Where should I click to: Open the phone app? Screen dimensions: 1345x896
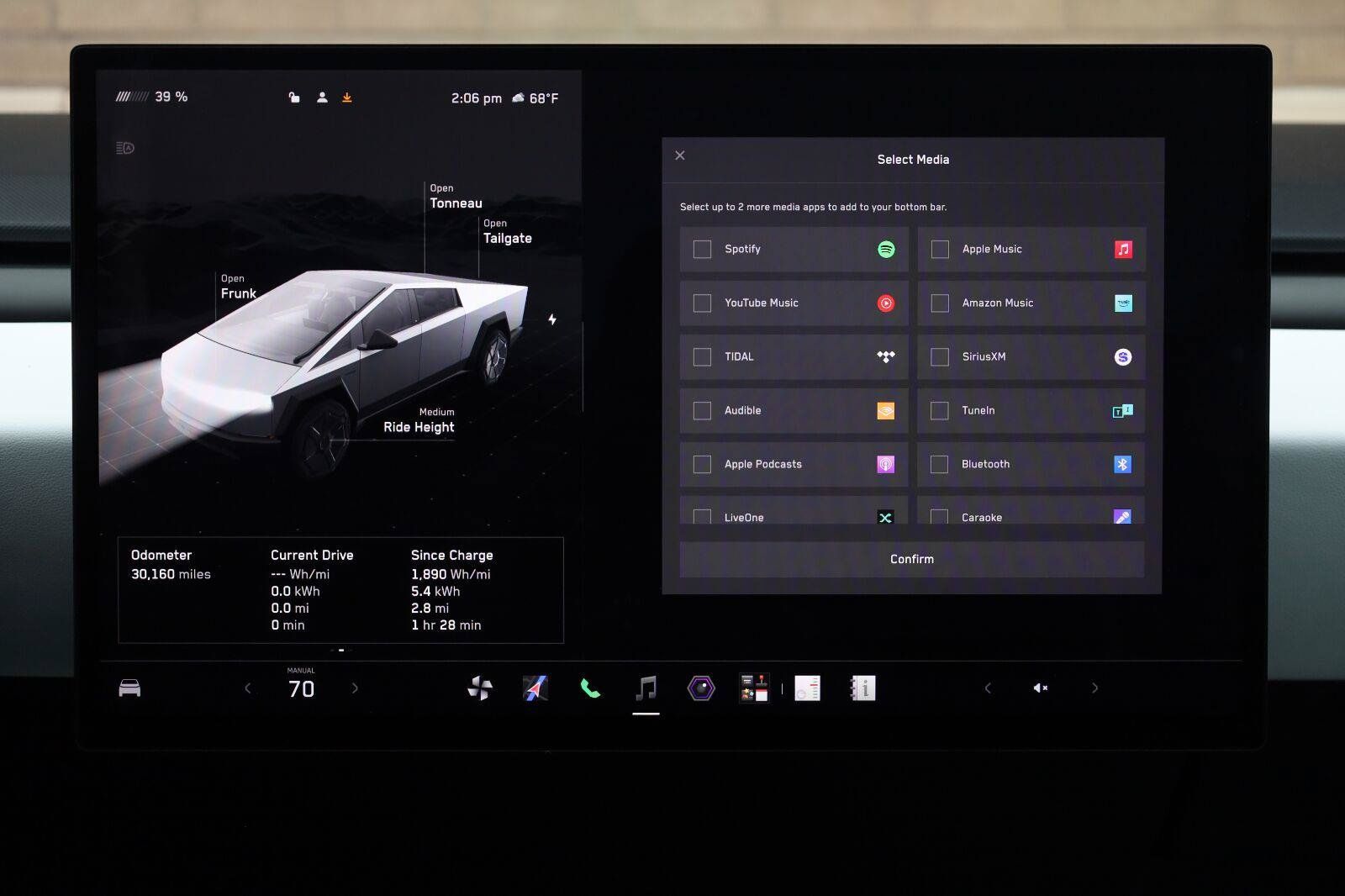pos(590,689)
